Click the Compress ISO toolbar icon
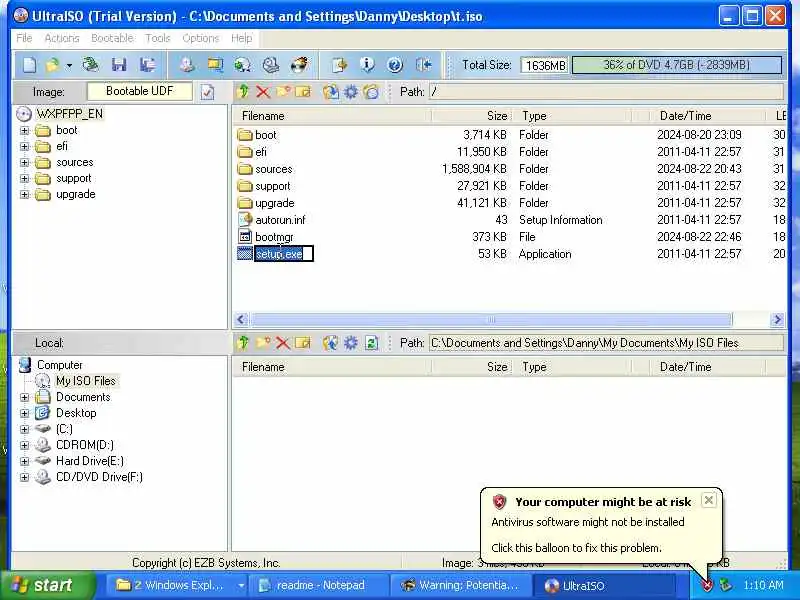The image size is (800, 600). (215, 65)
